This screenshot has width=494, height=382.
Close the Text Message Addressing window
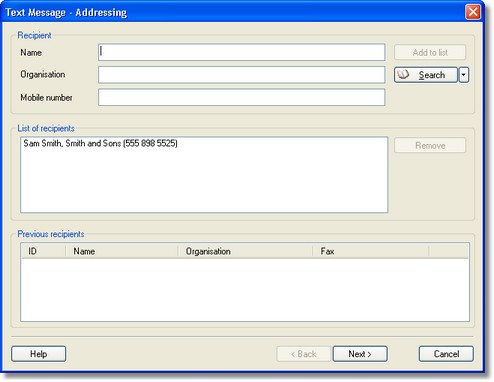click(473, 12)
